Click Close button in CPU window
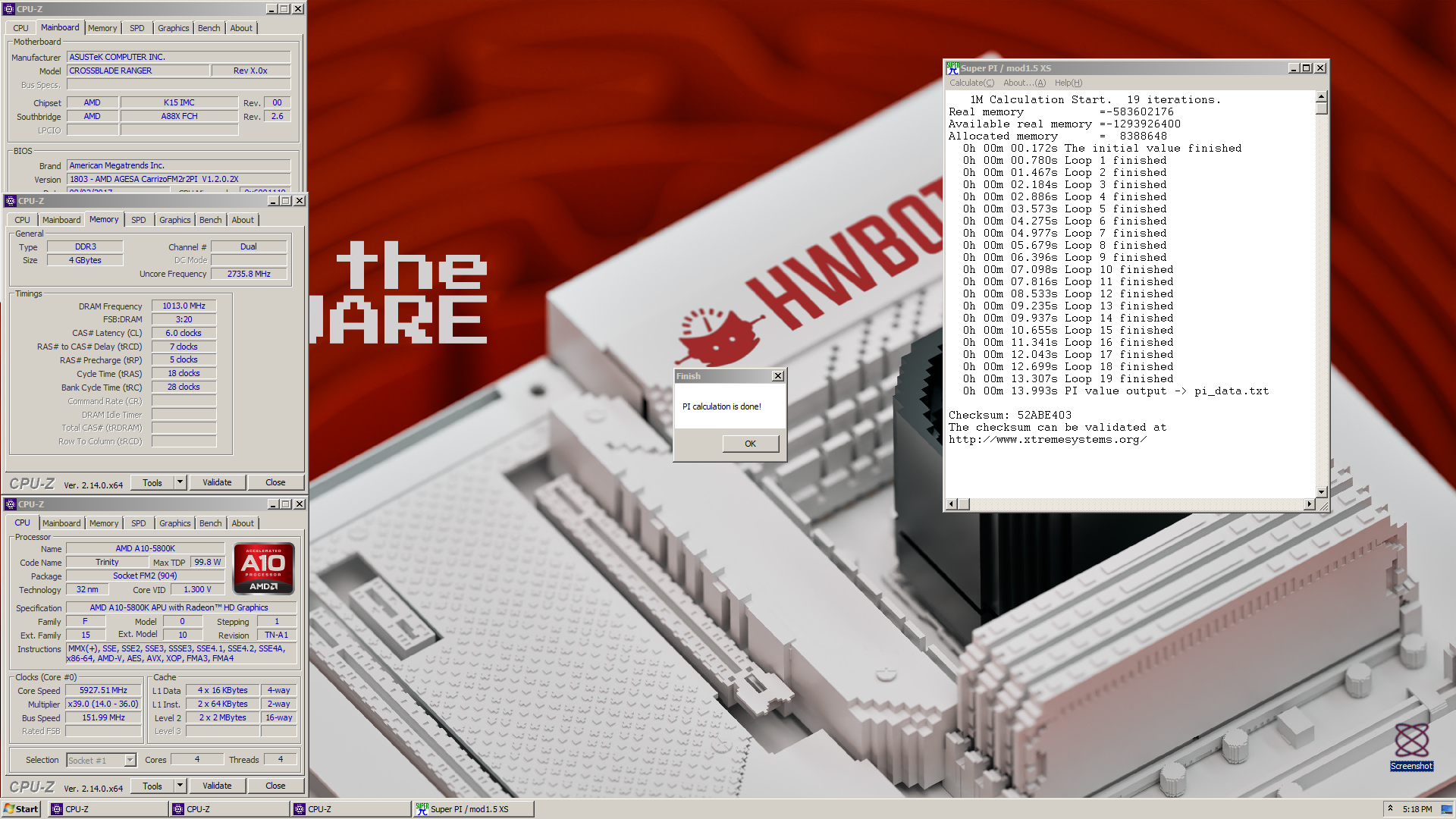1456x819 pixels. tap(275, 786)
